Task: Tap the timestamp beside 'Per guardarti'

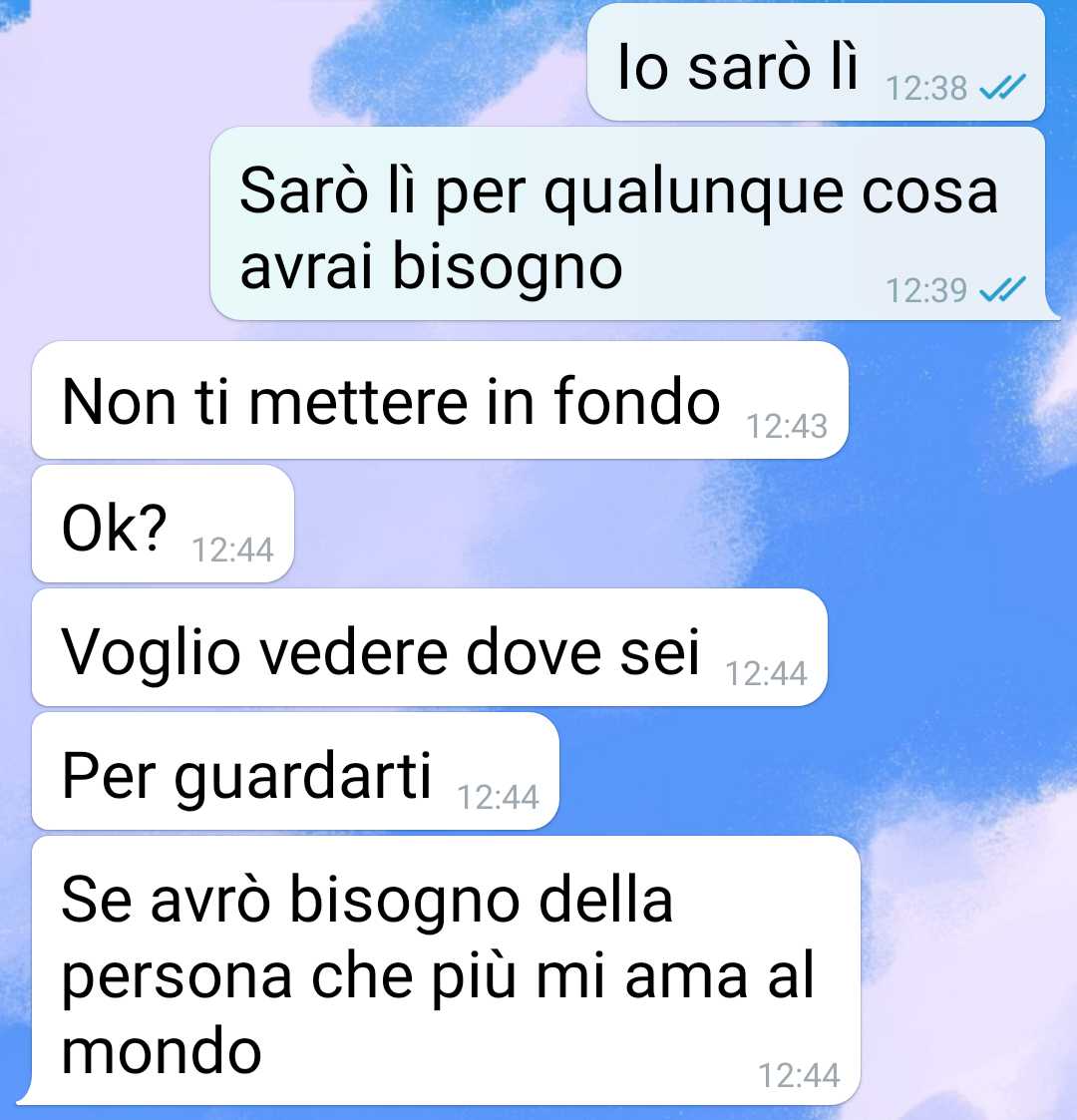Action: pyautogui.click(x=498, y=797)
